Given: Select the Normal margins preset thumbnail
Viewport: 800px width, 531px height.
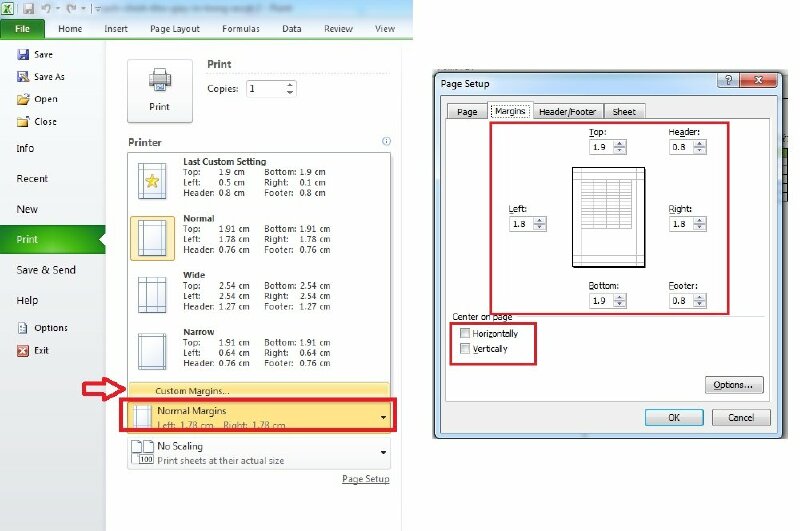Looking at the screenshot, I should click(x=152, y=238).
